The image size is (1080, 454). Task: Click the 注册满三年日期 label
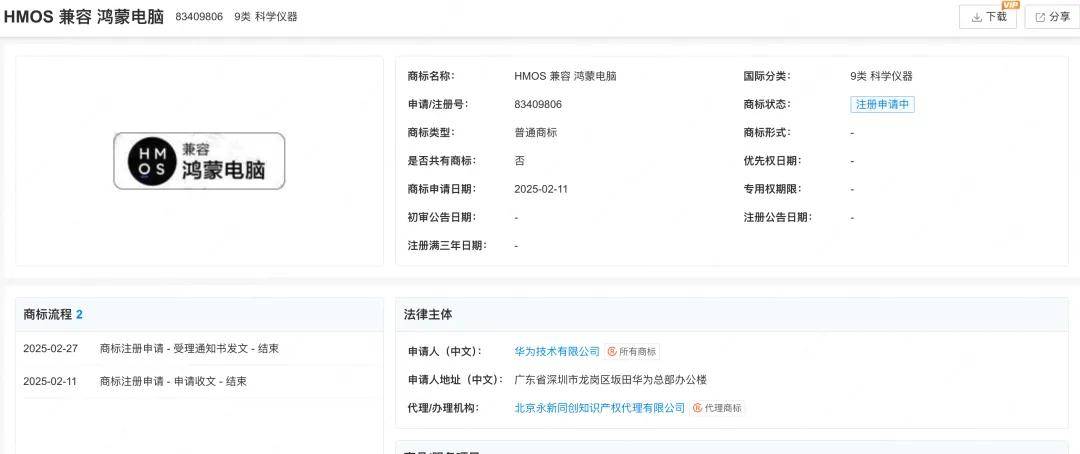[448, 246]
